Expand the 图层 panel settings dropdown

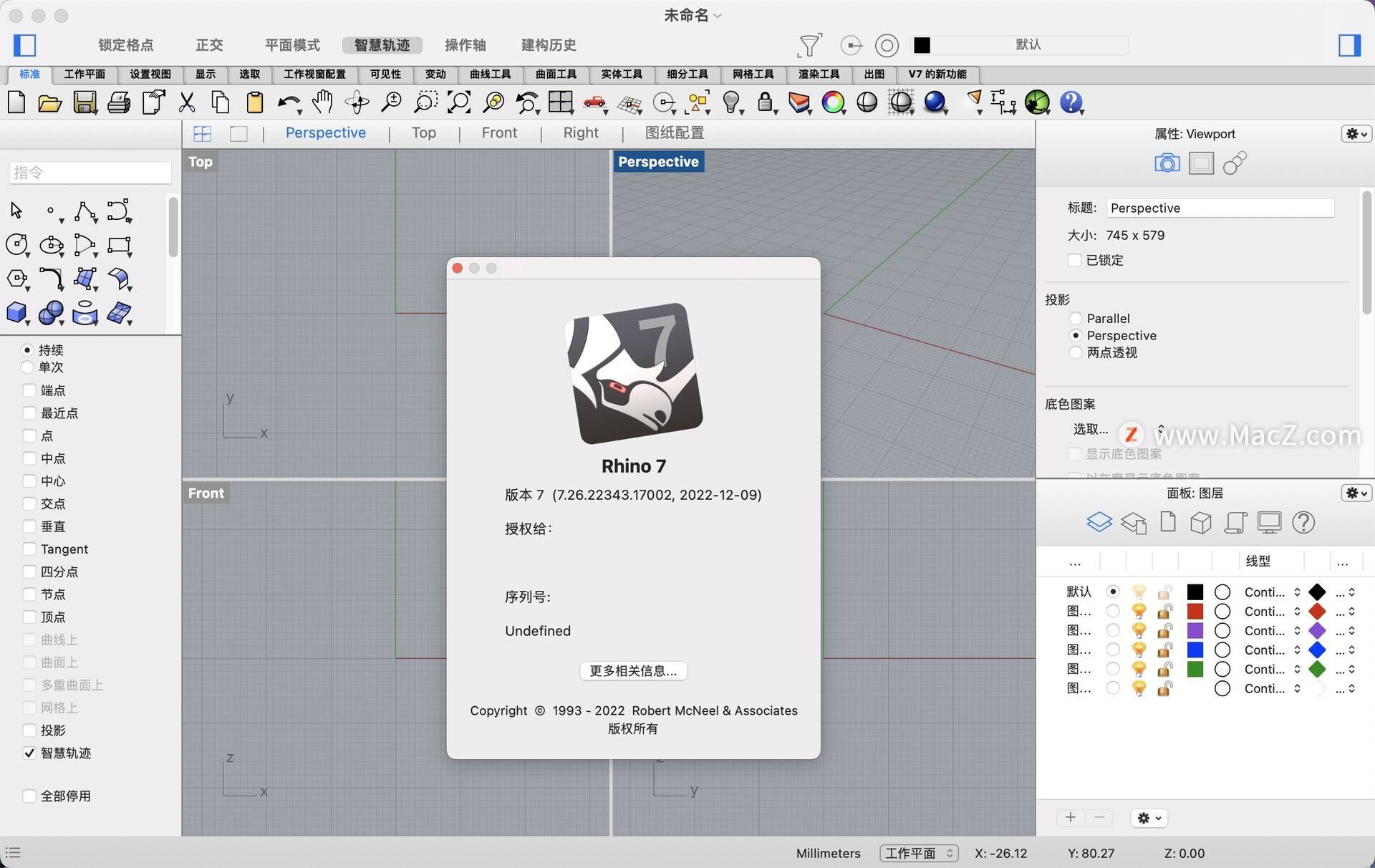click(x=1355, y=491)
